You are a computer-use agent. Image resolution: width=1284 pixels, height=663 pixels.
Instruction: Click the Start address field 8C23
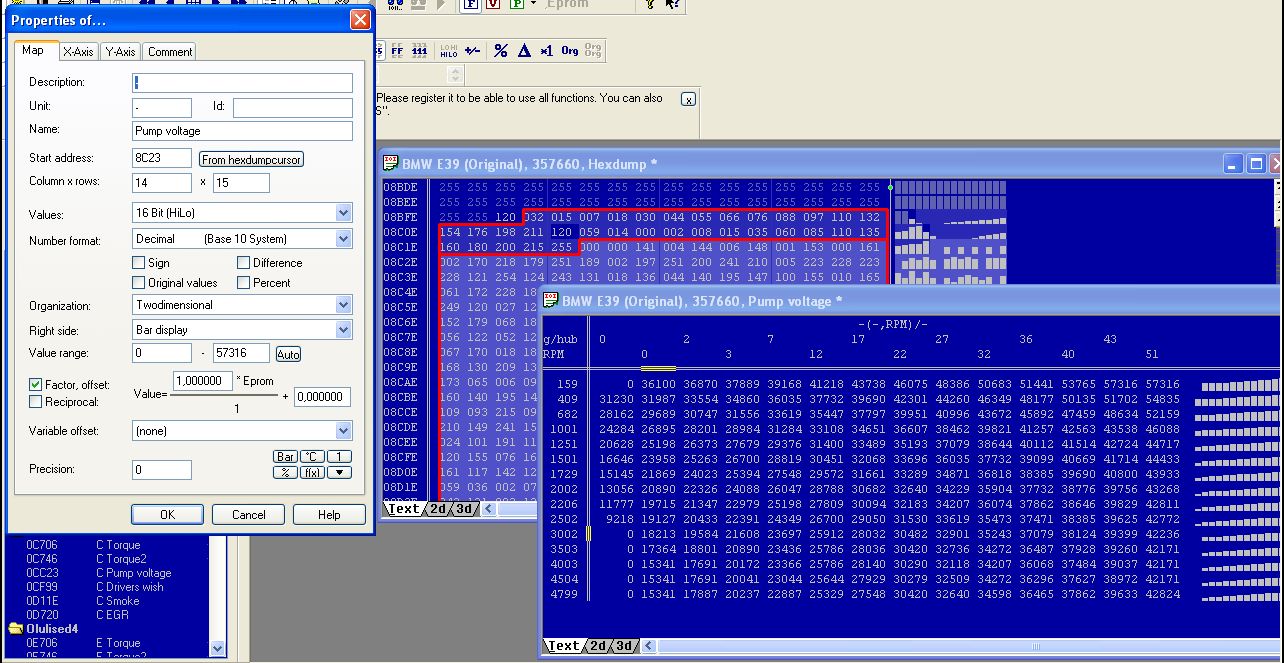coord(162,158)
